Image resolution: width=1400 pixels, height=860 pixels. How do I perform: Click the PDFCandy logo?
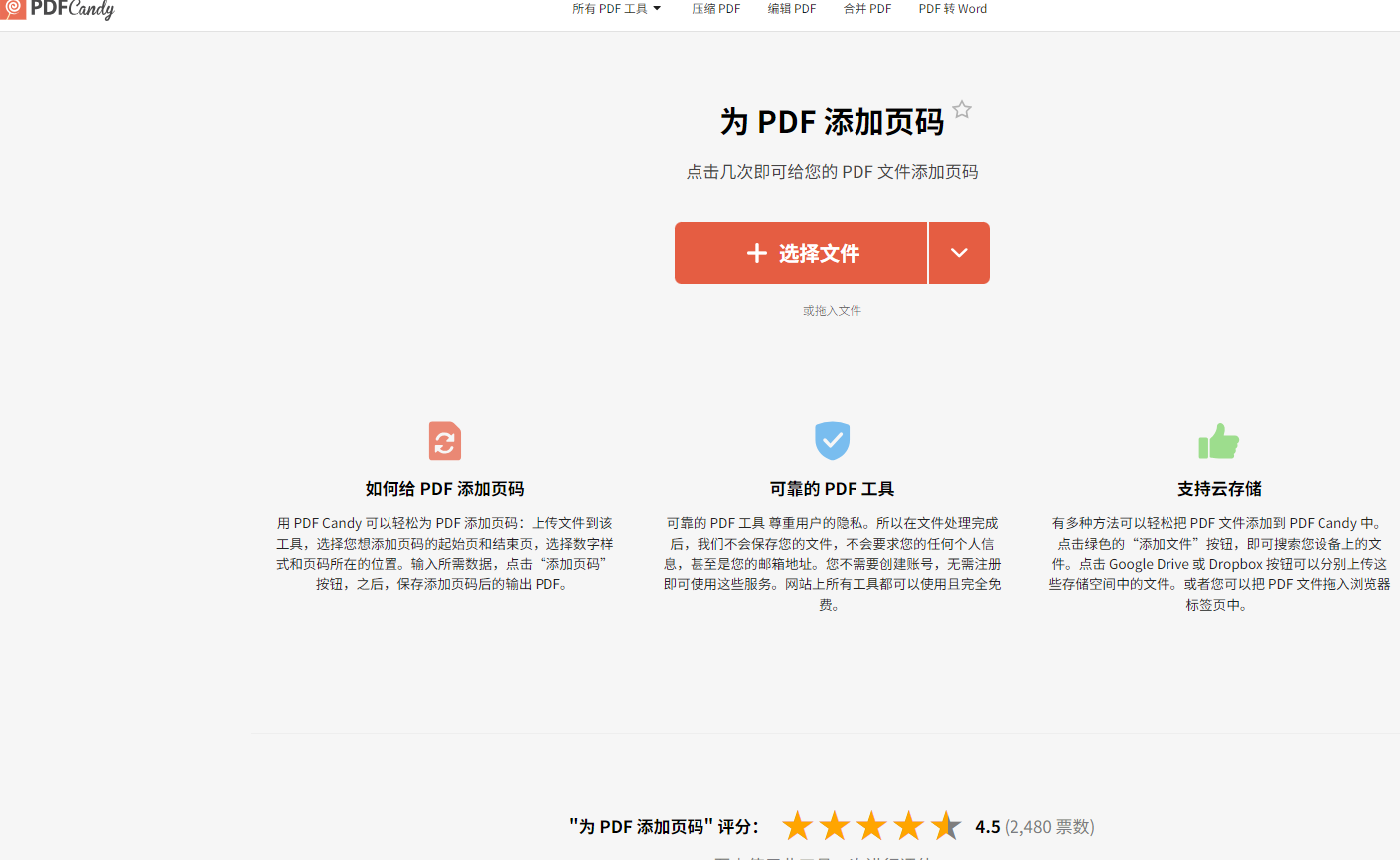[x=58, y=9]
